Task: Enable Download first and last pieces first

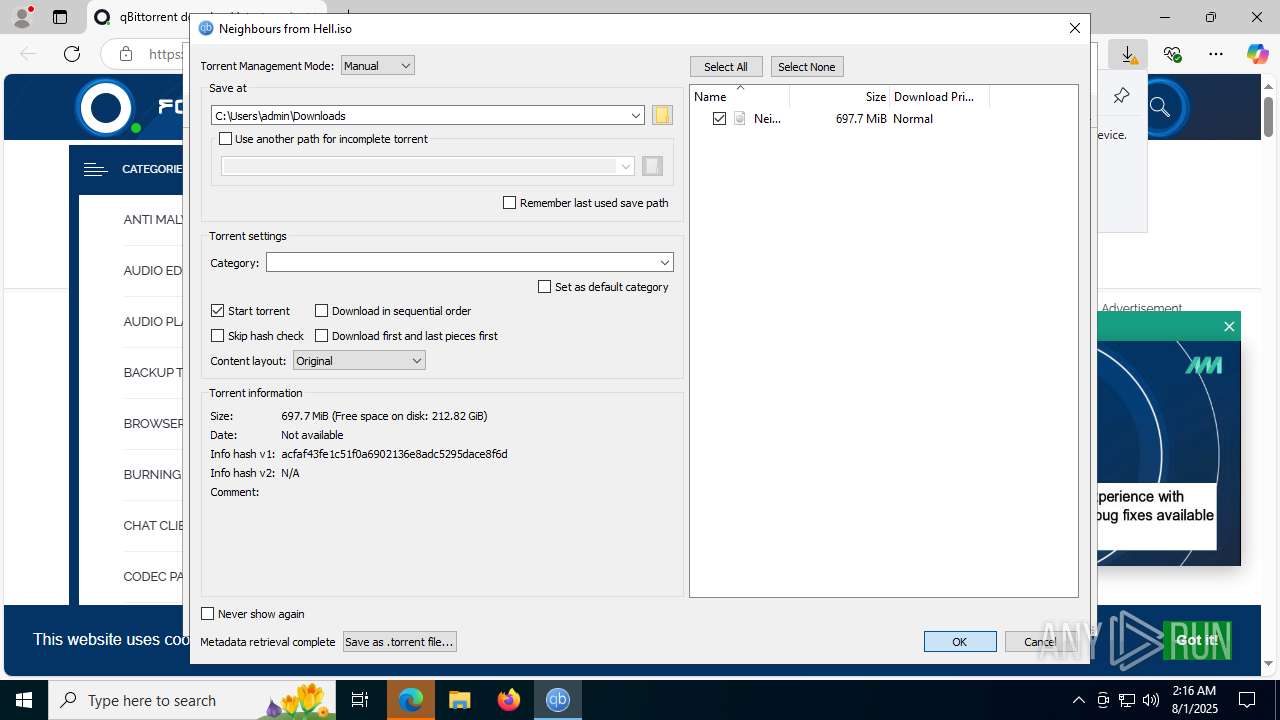Action: tap(321, 336)
